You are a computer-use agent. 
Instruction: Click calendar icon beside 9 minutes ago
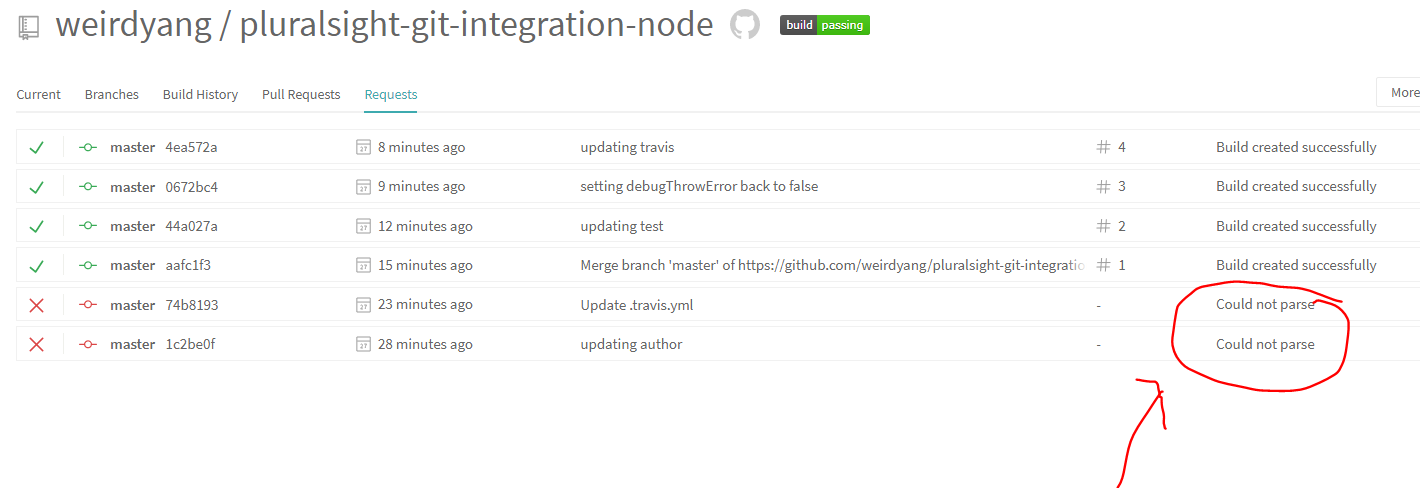pos(363,187)
